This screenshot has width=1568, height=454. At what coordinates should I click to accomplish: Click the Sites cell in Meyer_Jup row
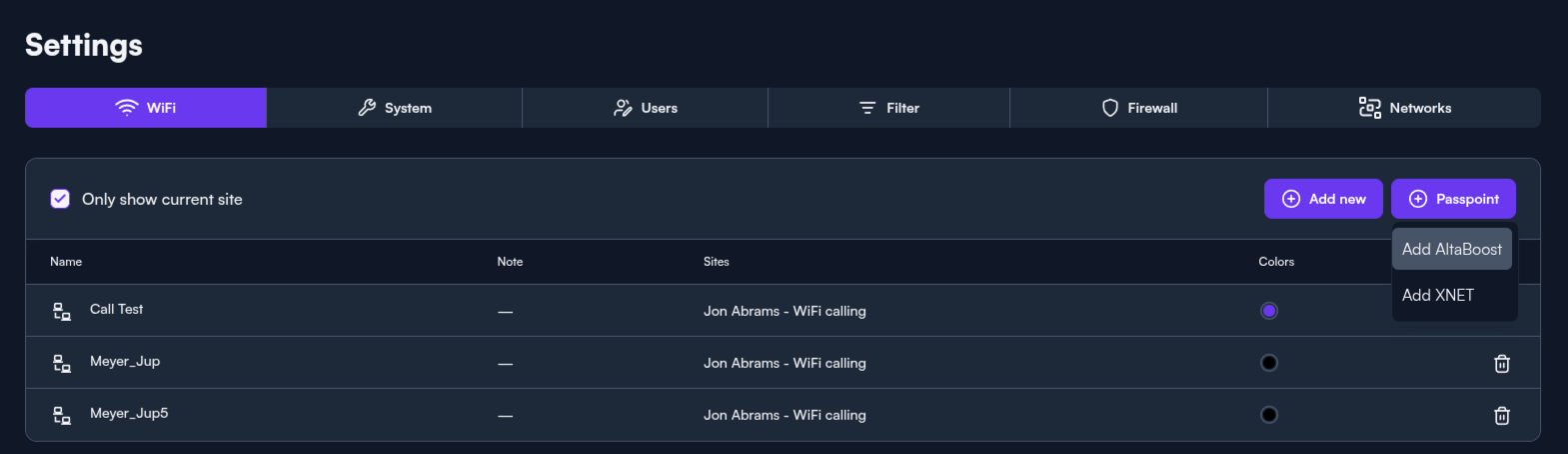[784, 363]
